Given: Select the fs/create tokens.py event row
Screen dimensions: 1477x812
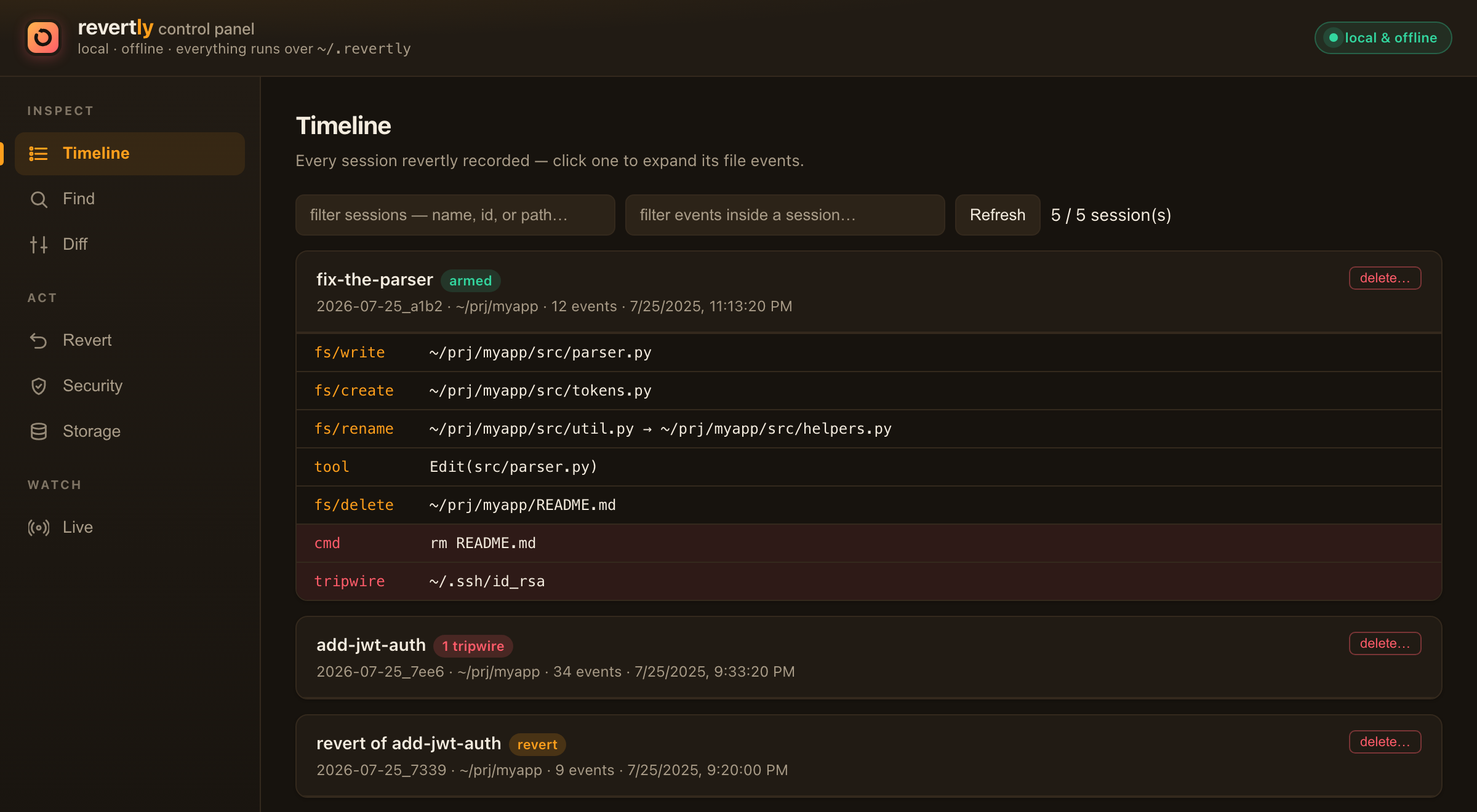Looking at the screenshot, I should [868, 391].
